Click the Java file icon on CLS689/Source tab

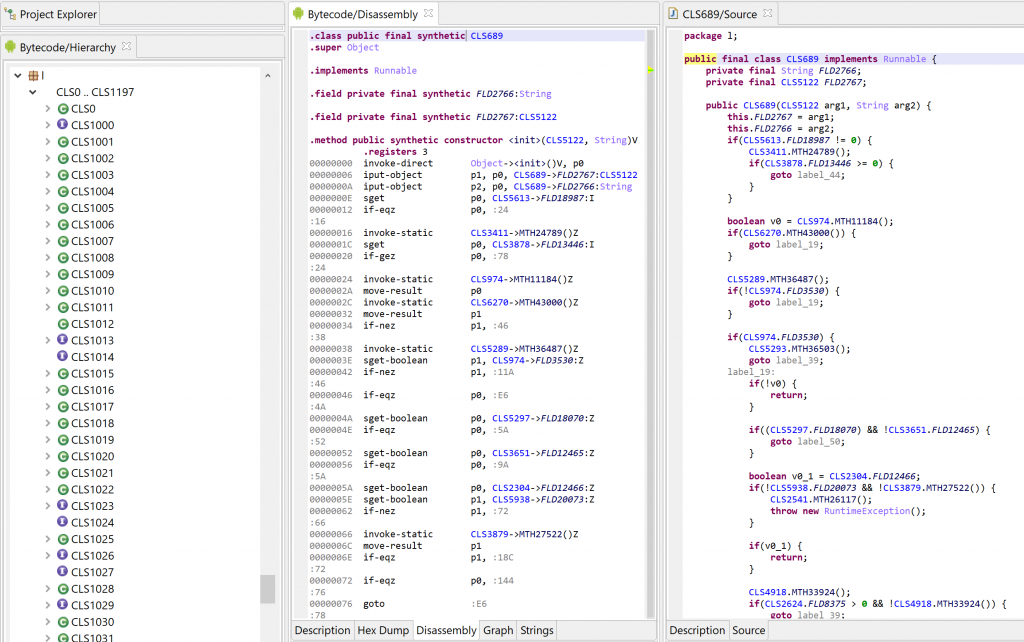click(673, 14)
